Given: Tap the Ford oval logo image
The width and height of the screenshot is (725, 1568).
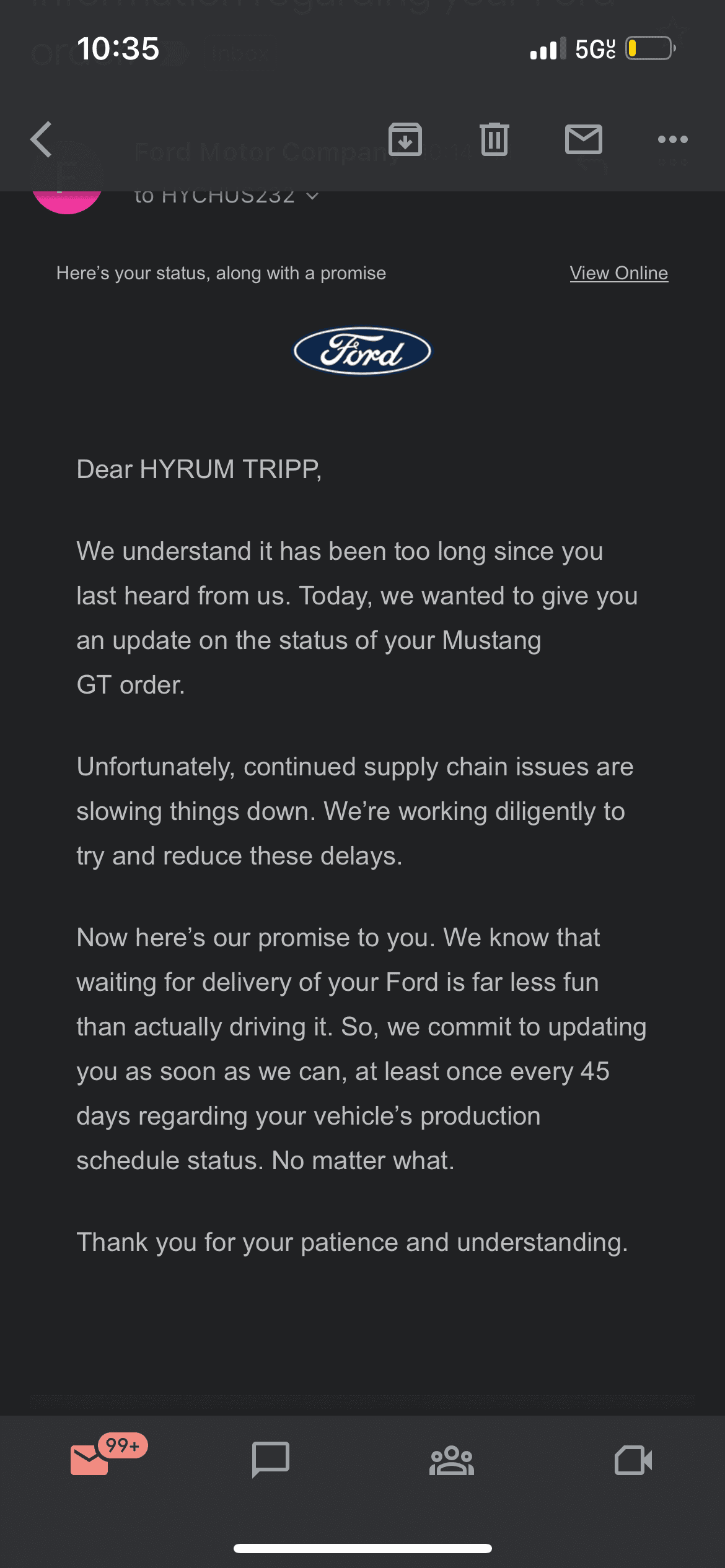Looking at the screenshot, I should coord(362,351).
